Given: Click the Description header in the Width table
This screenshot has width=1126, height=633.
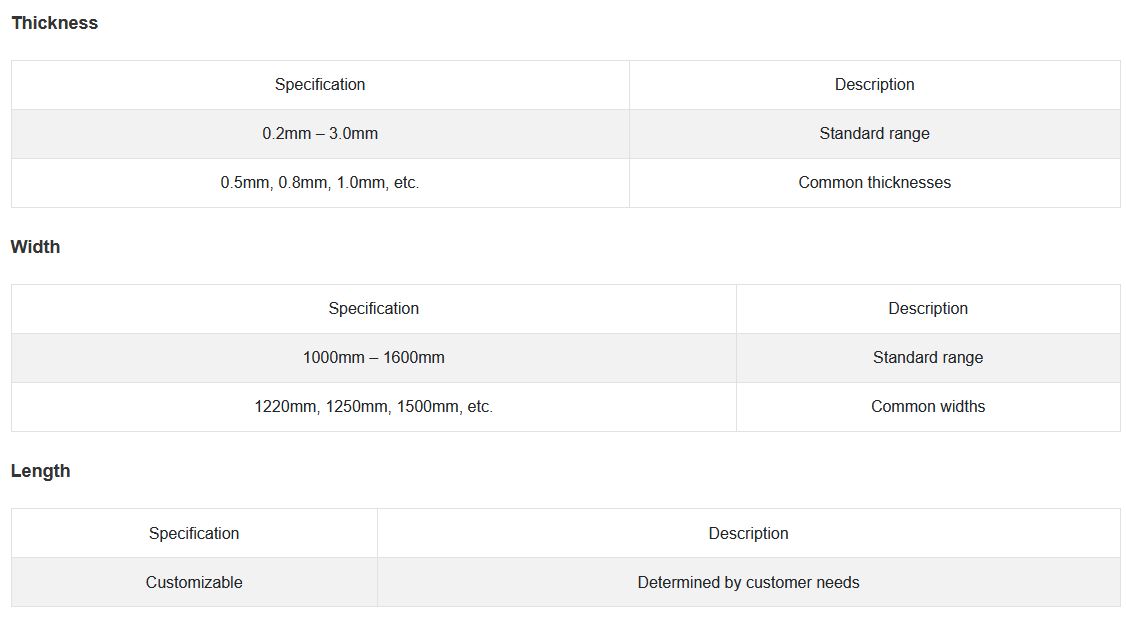Looking at the screenshot, I should tap(928, 309).
